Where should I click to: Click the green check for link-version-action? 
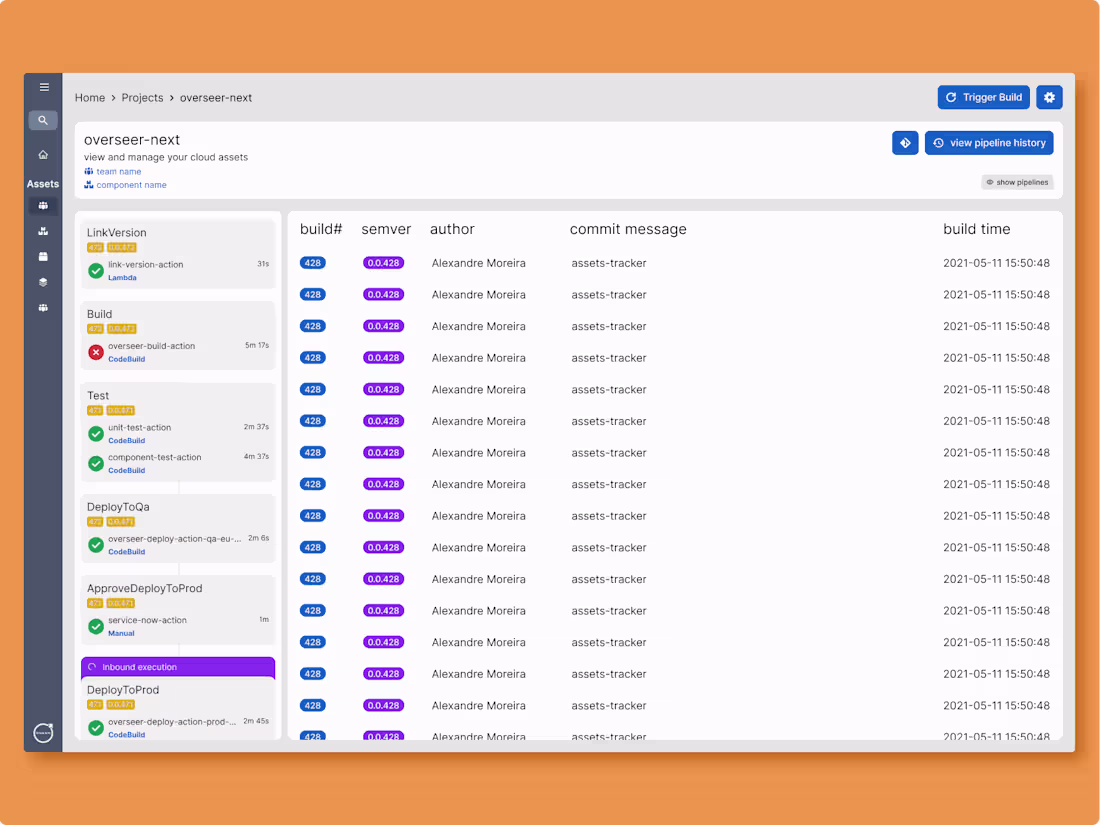(96, 271)
